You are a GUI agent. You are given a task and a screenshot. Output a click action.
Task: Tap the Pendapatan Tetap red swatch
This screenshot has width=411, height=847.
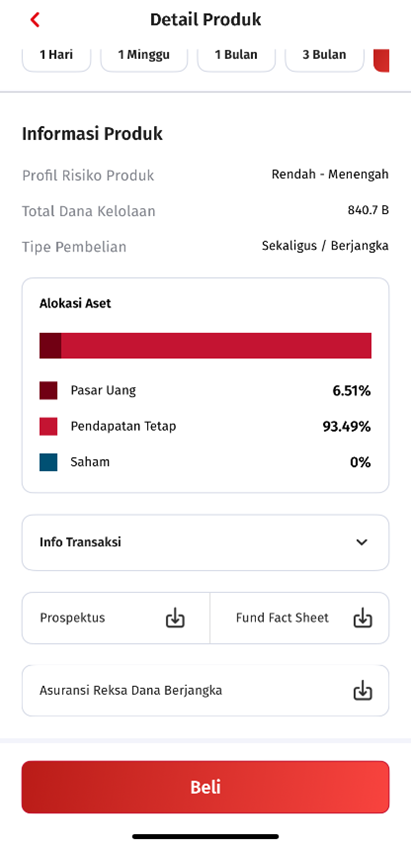click(48, 426)
